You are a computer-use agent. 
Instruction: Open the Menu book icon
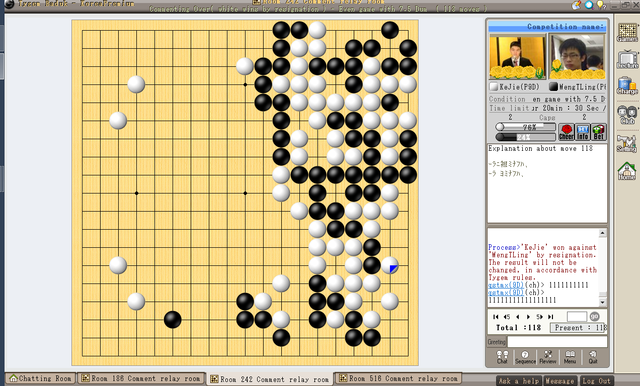(x=570, y=357)
